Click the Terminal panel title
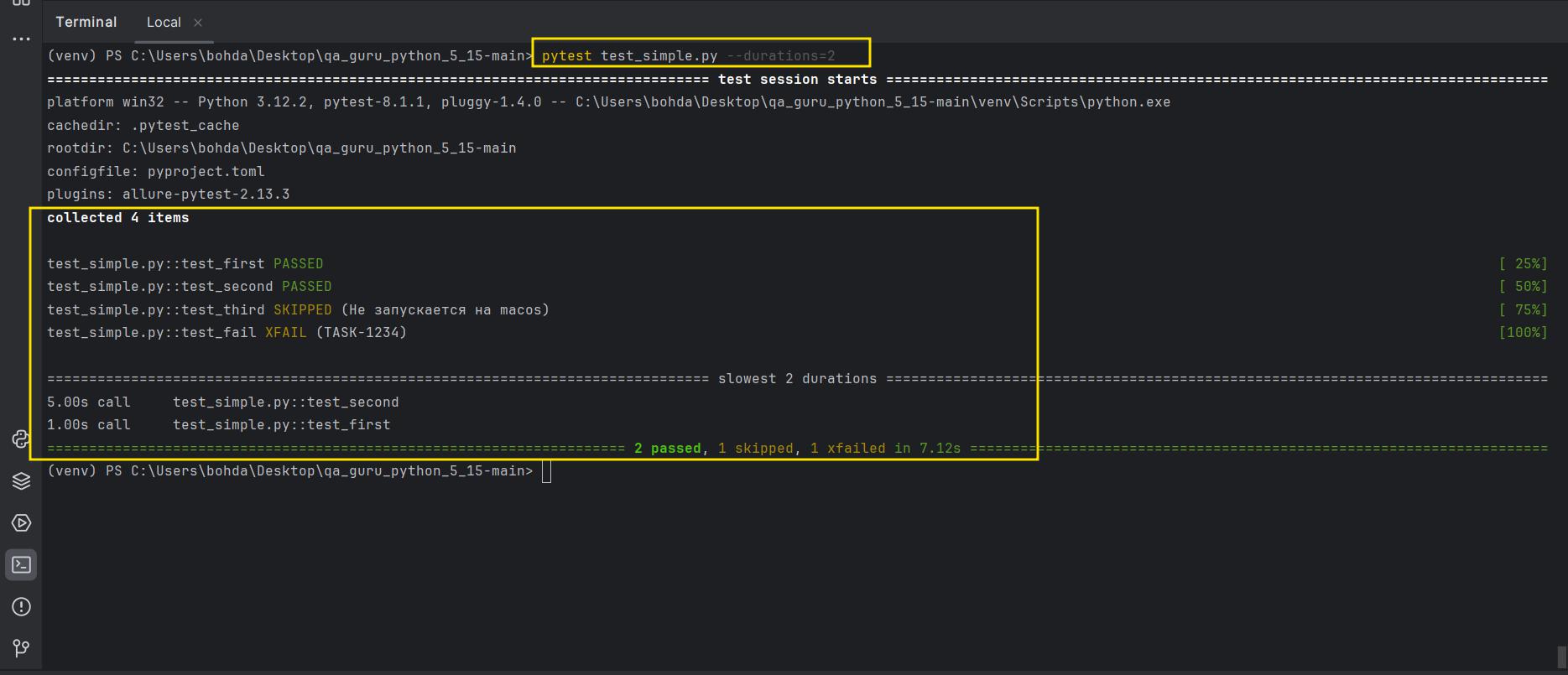This screenshot has width=1568, height=675. (x=86, y=23)
